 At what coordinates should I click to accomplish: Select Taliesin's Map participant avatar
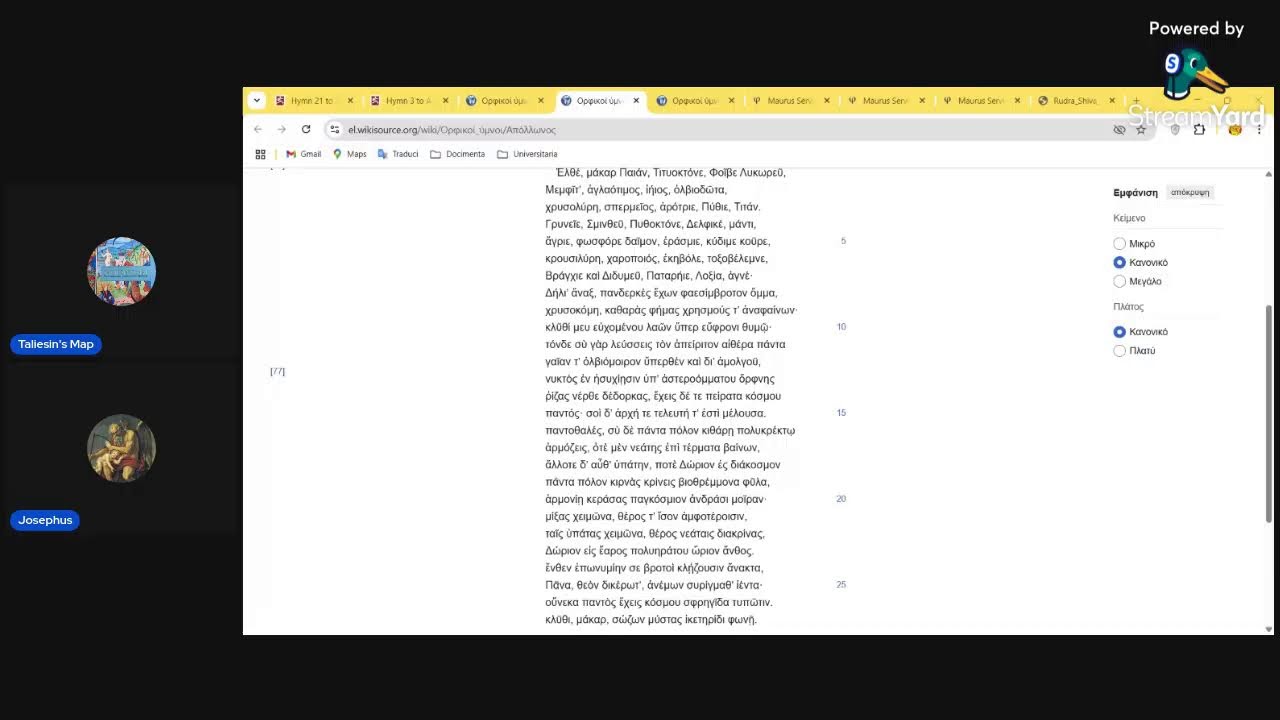point(121,271)
